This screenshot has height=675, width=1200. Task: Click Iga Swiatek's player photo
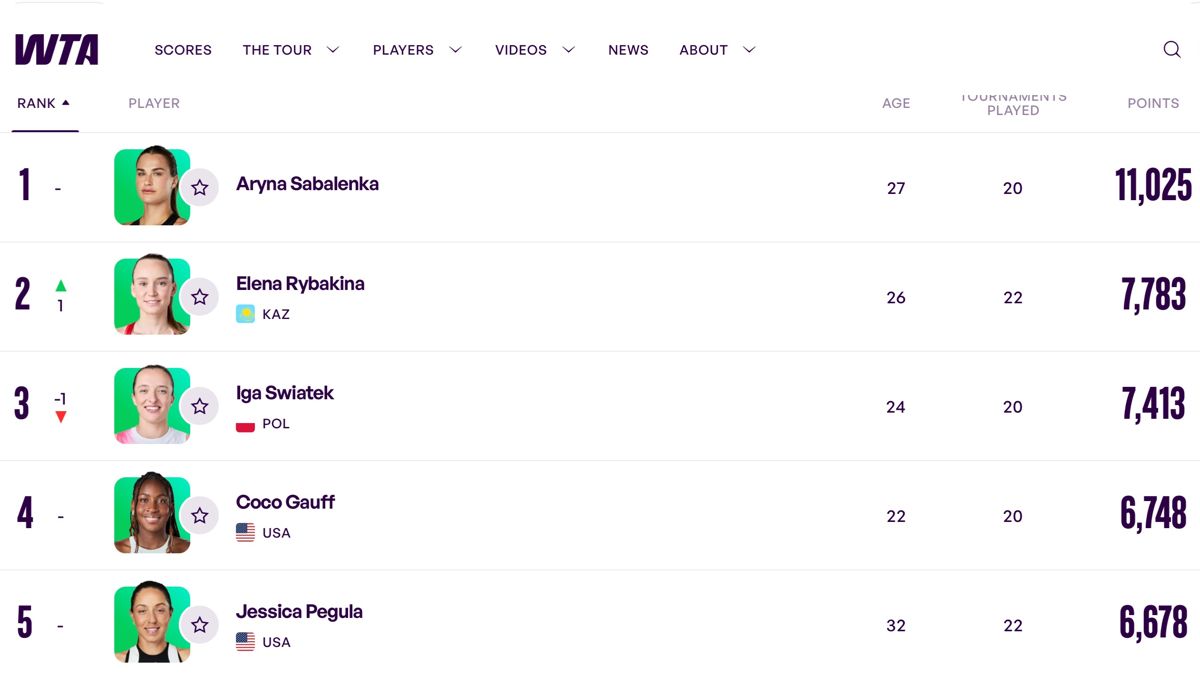[152, 405]
